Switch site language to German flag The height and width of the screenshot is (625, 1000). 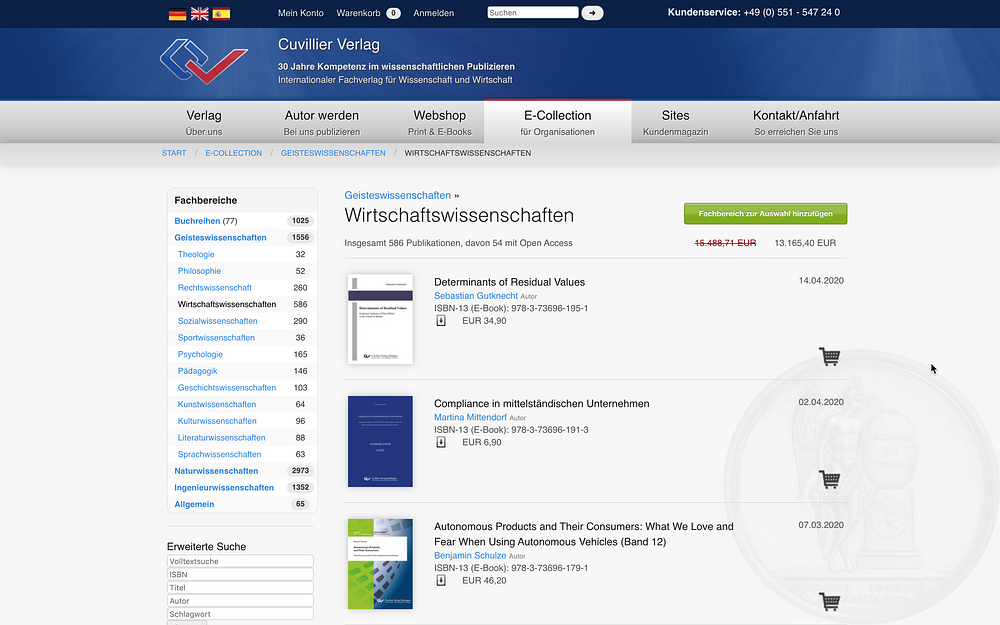pyautogui.click(x=177, y=13)
